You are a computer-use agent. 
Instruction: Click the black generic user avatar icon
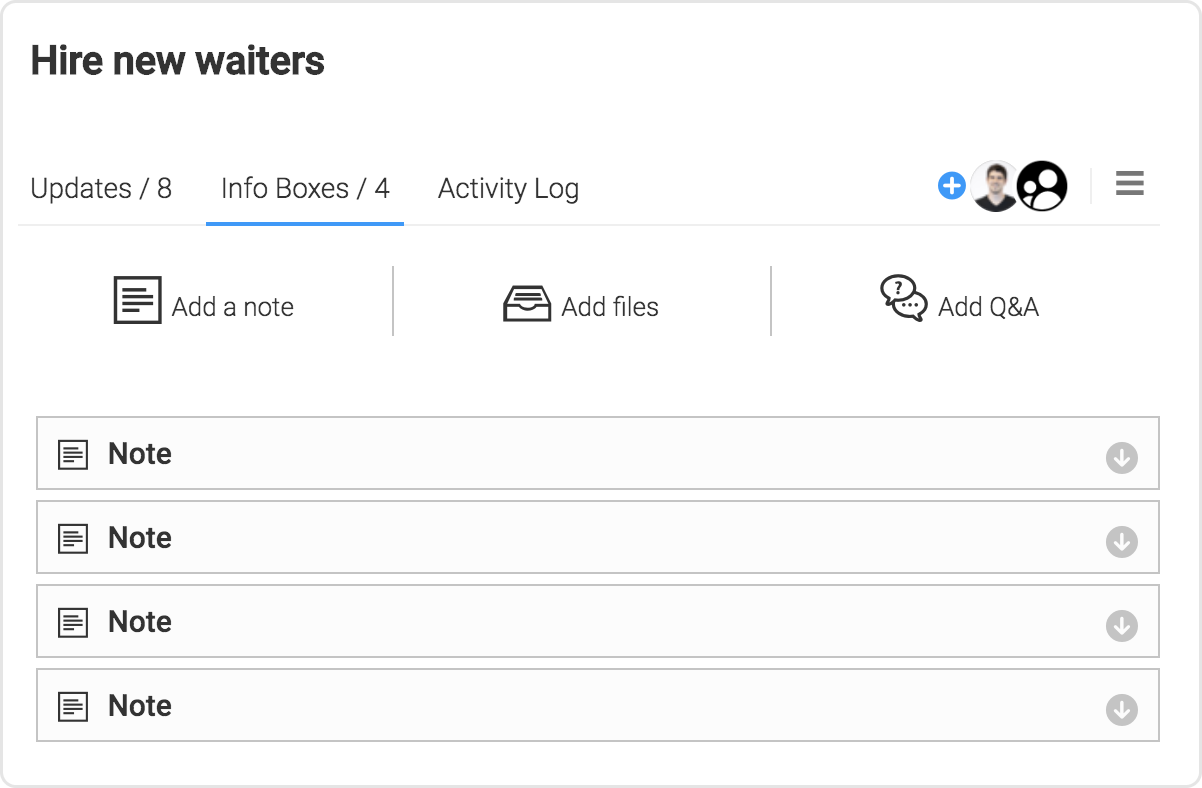coord(1043,186)
